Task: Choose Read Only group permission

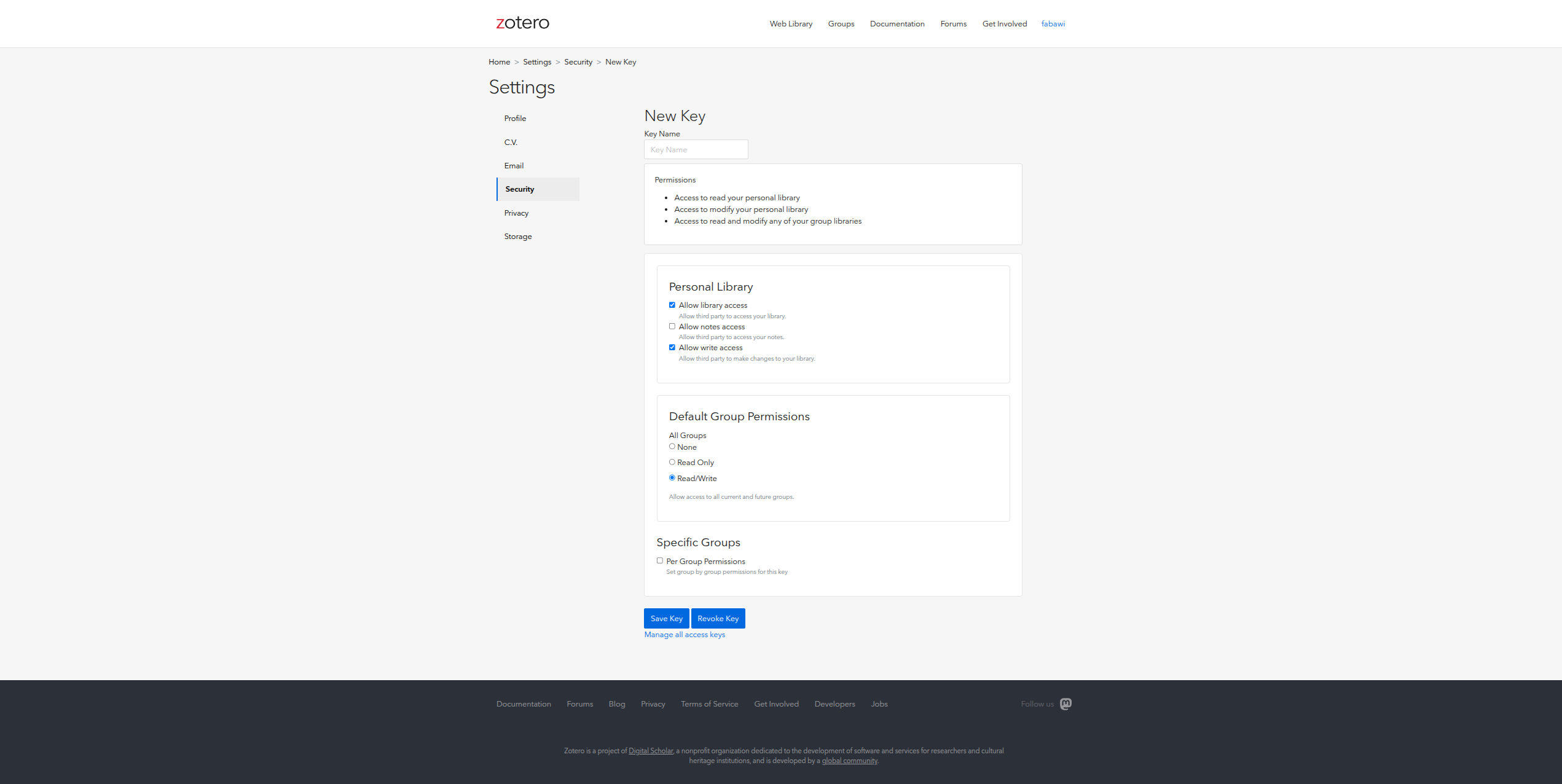Action: coord(672,461)
